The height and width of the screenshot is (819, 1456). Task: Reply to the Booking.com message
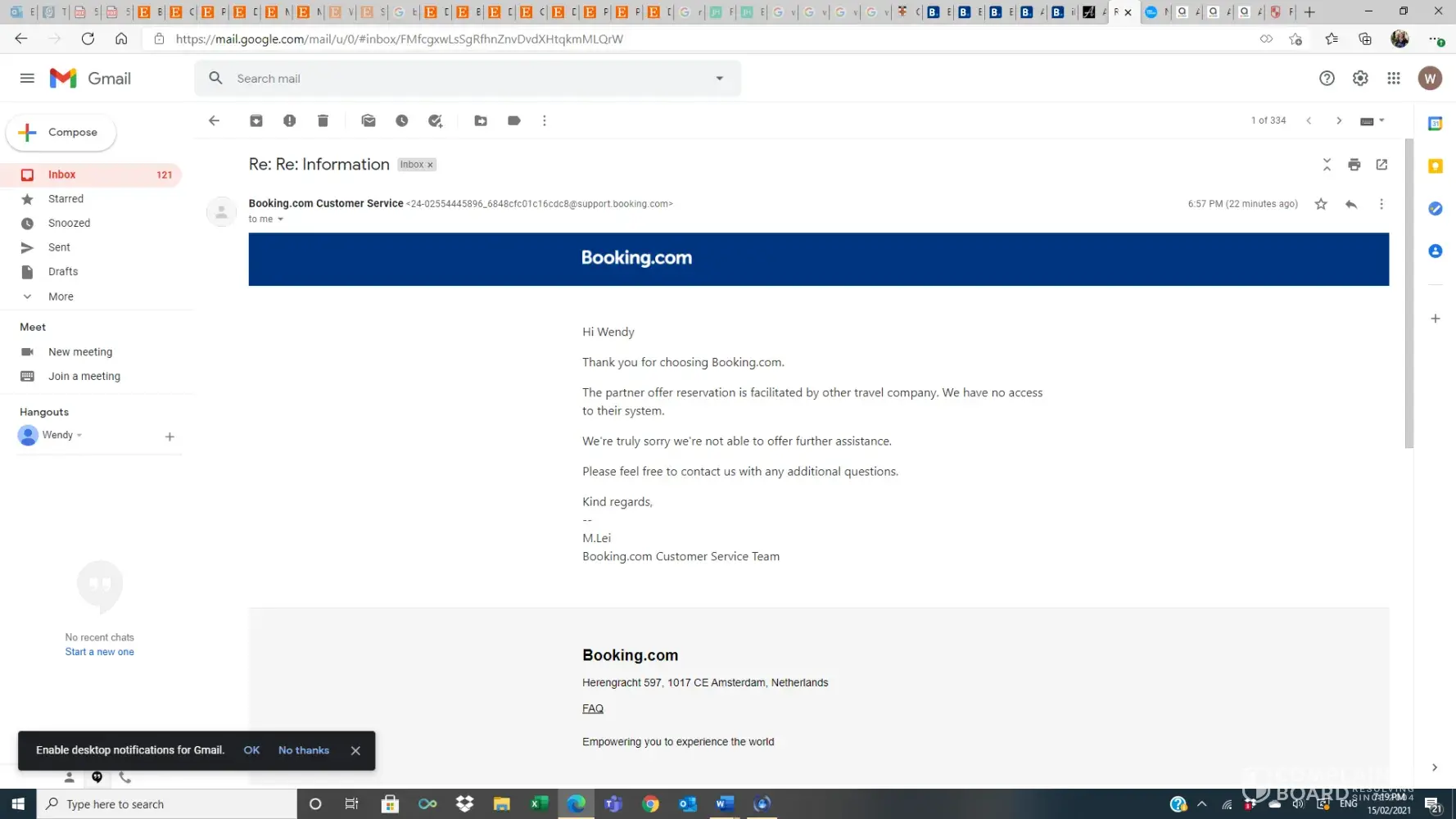[1351, 204]
